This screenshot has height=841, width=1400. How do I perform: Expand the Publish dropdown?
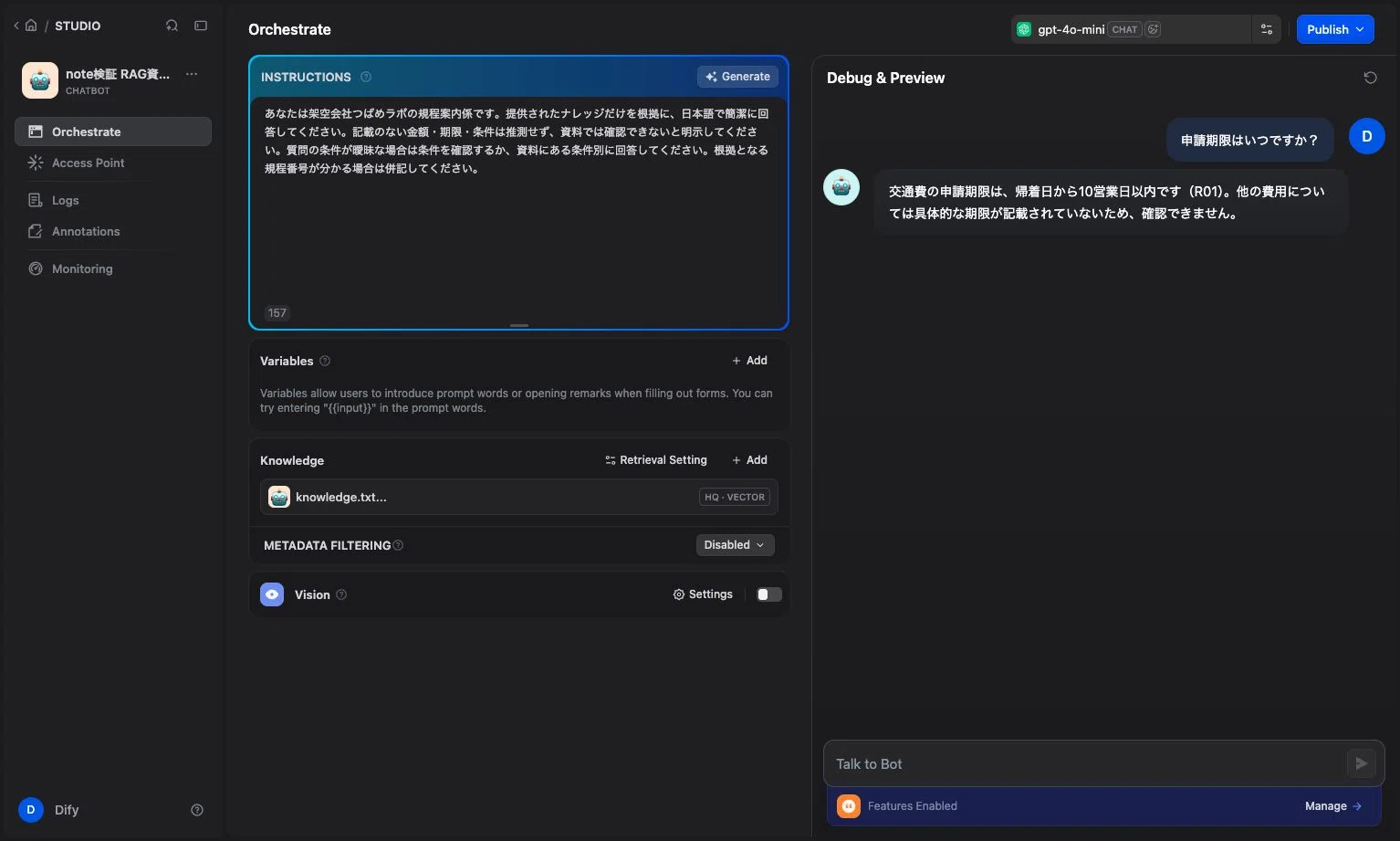pos(1335,29)
